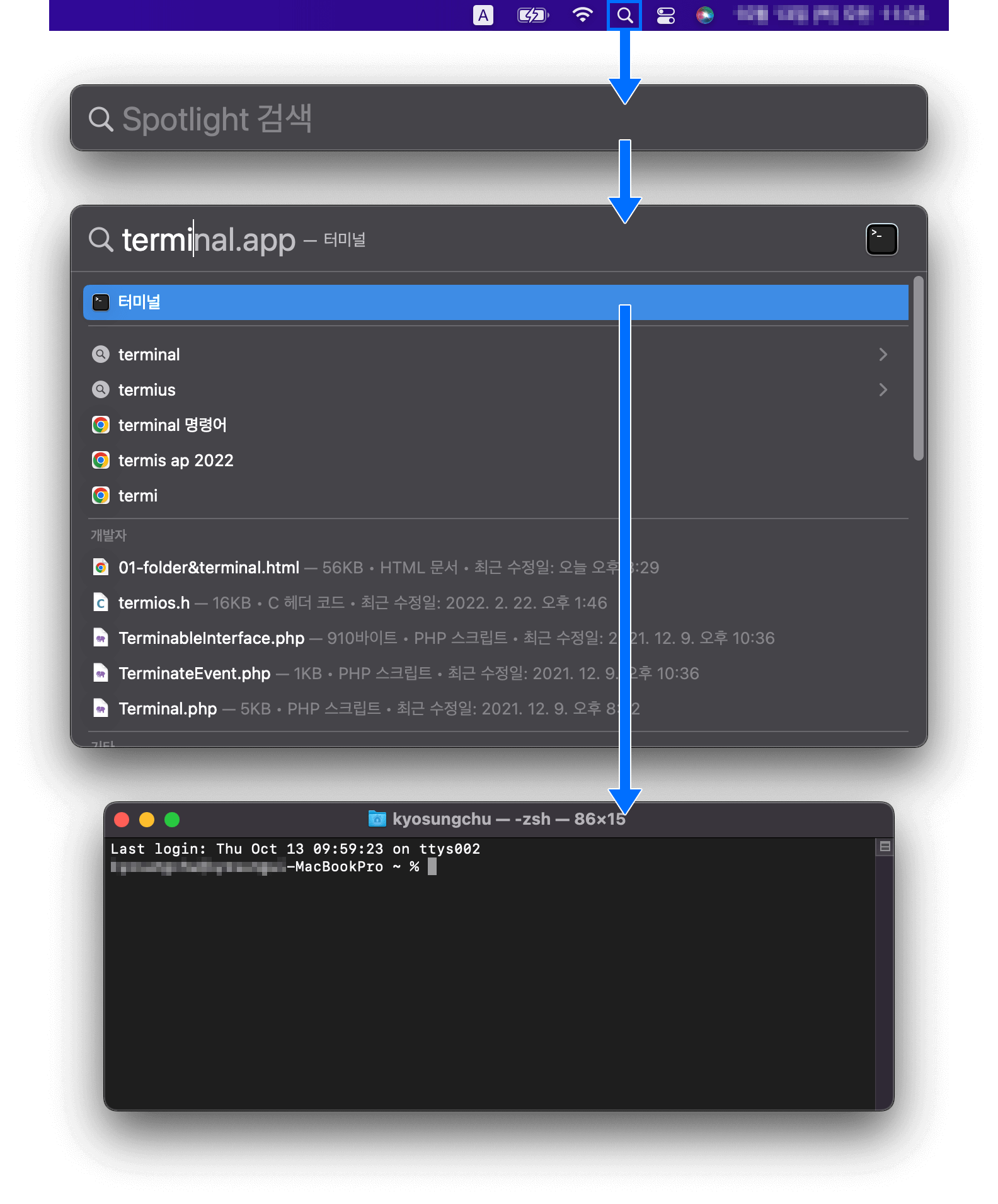Click PHP icon beside TerminableInterface.php

point(101,638)
